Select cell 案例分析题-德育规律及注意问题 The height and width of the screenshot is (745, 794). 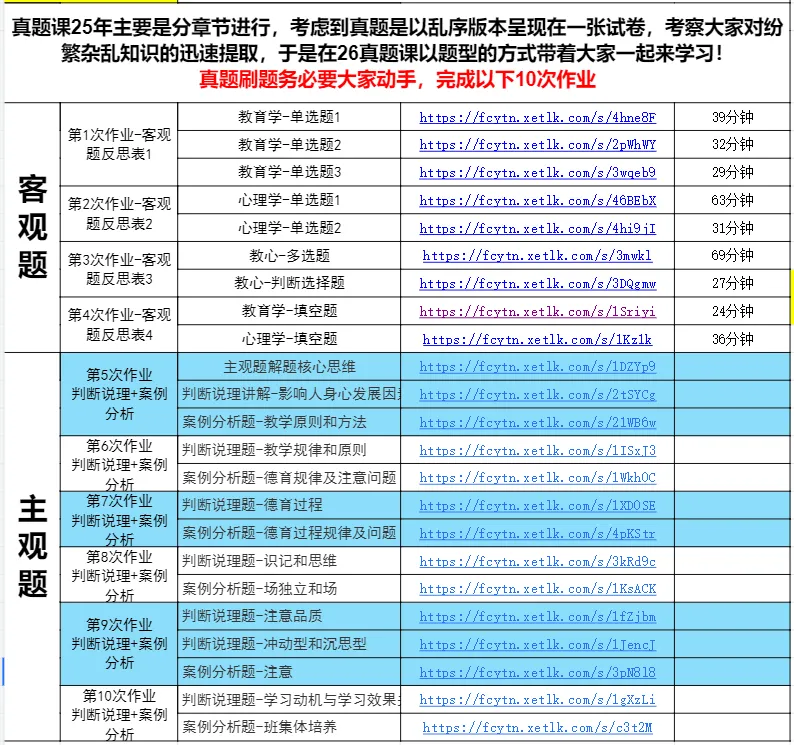(289, 477)
